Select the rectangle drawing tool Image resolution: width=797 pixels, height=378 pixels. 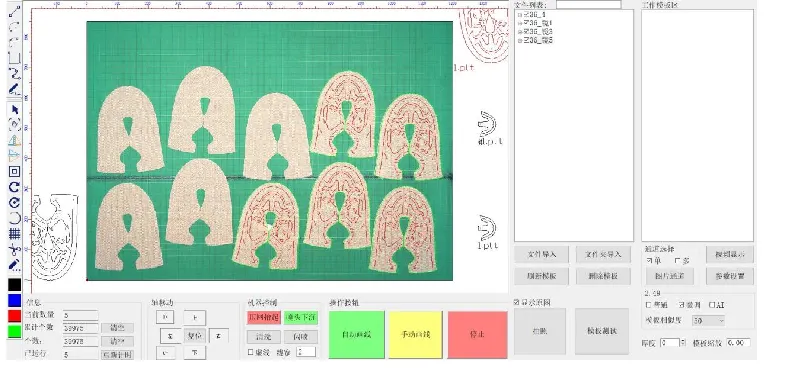click(x=14, y=57)
